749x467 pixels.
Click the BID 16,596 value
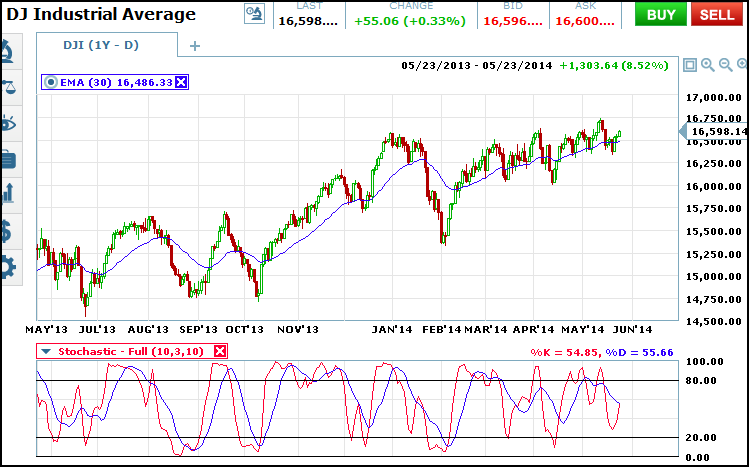[513, 21]
